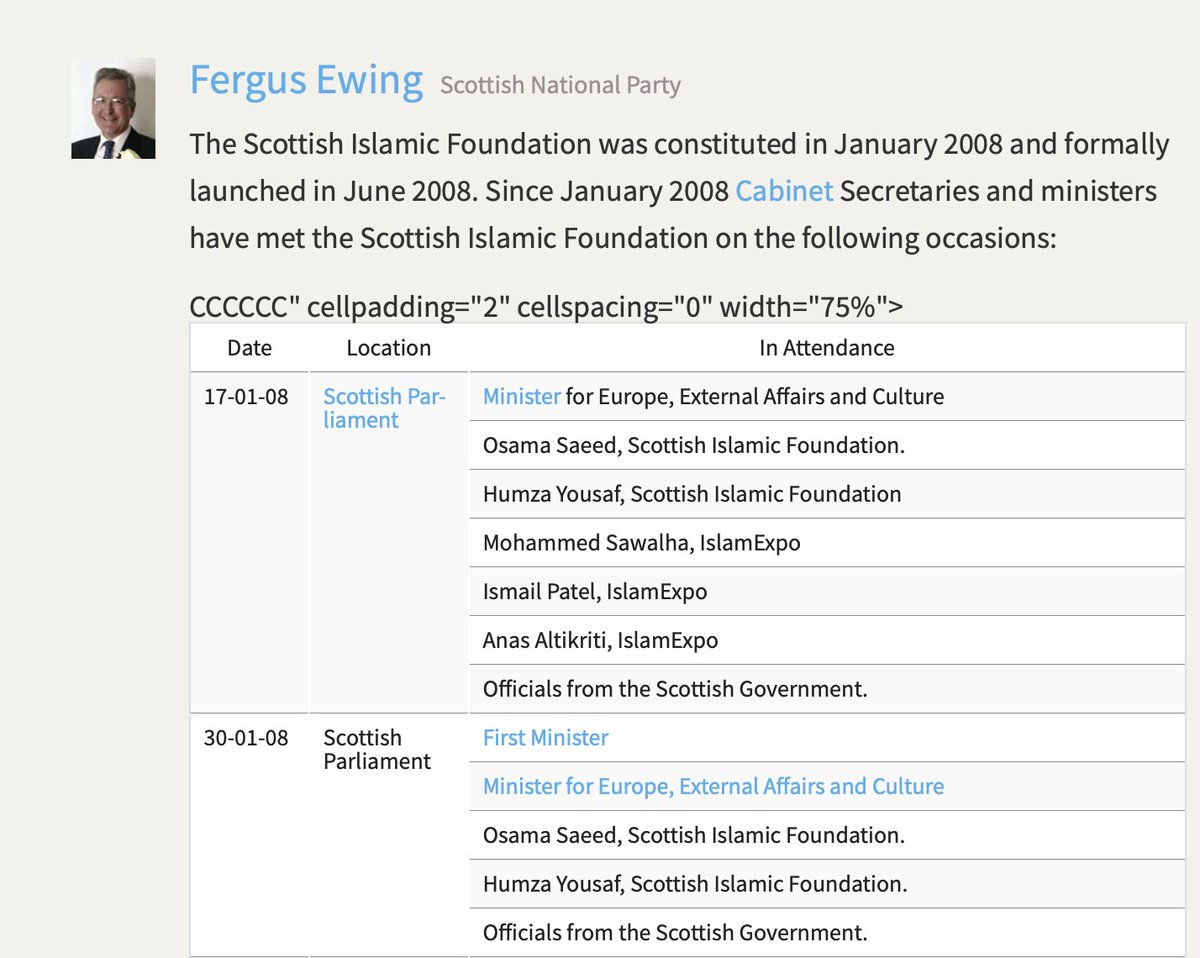The height and width of the screenshot is (958, 1200).
Task: Click the Anas Altikriti, IslamExpo row
Action: click(x=826, y=640)
